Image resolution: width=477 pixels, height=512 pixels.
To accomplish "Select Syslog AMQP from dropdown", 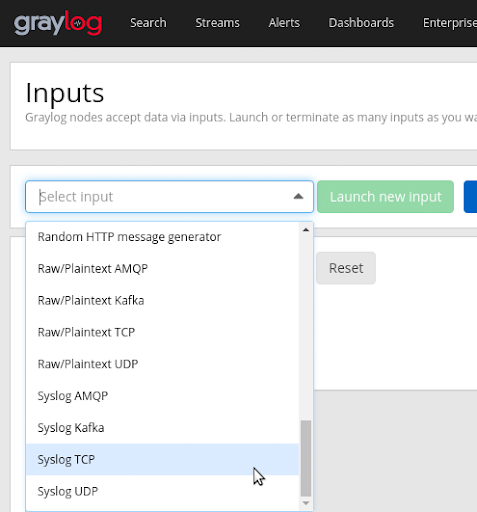I will (x=162, y=396).
